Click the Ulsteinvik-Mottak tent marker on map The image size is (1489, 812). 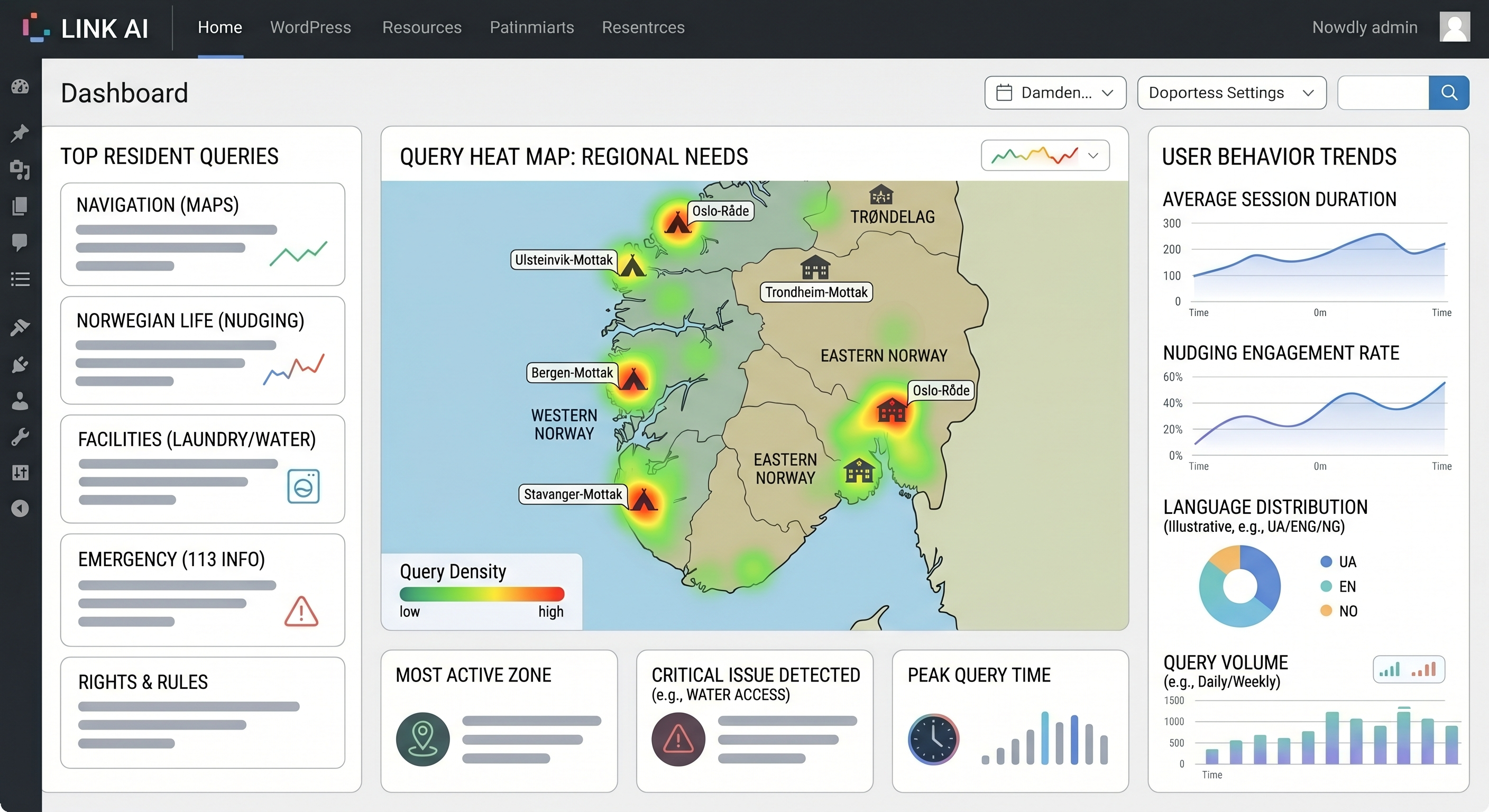click(632, 266)
